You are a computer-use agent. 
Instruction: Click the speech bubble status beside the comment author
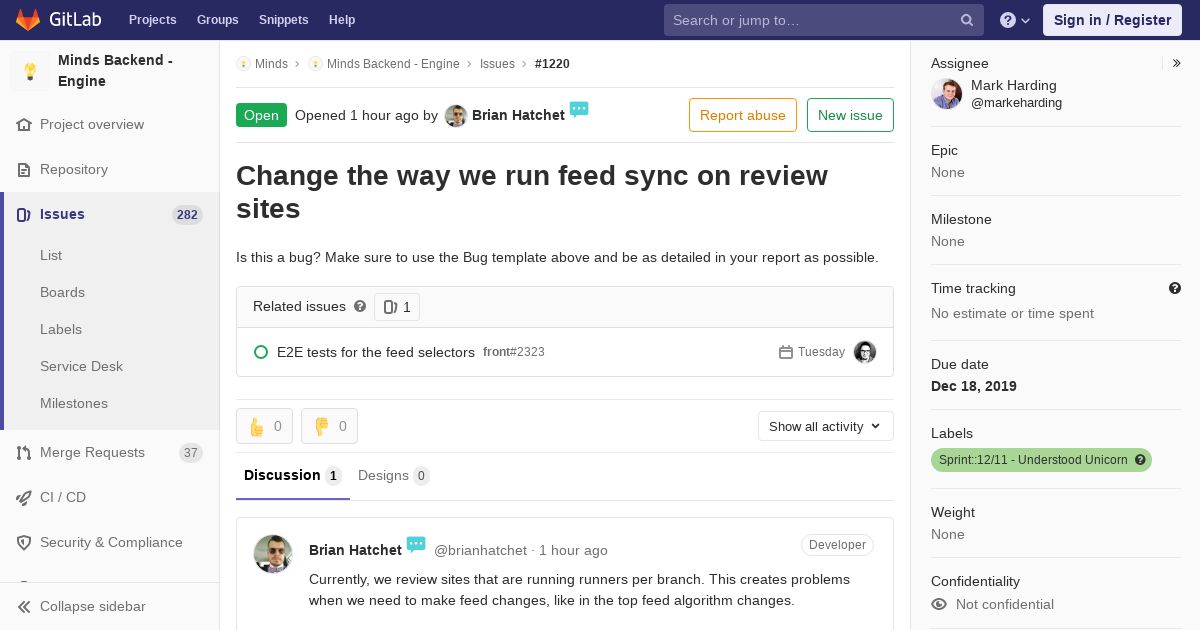tap(416, 545)
